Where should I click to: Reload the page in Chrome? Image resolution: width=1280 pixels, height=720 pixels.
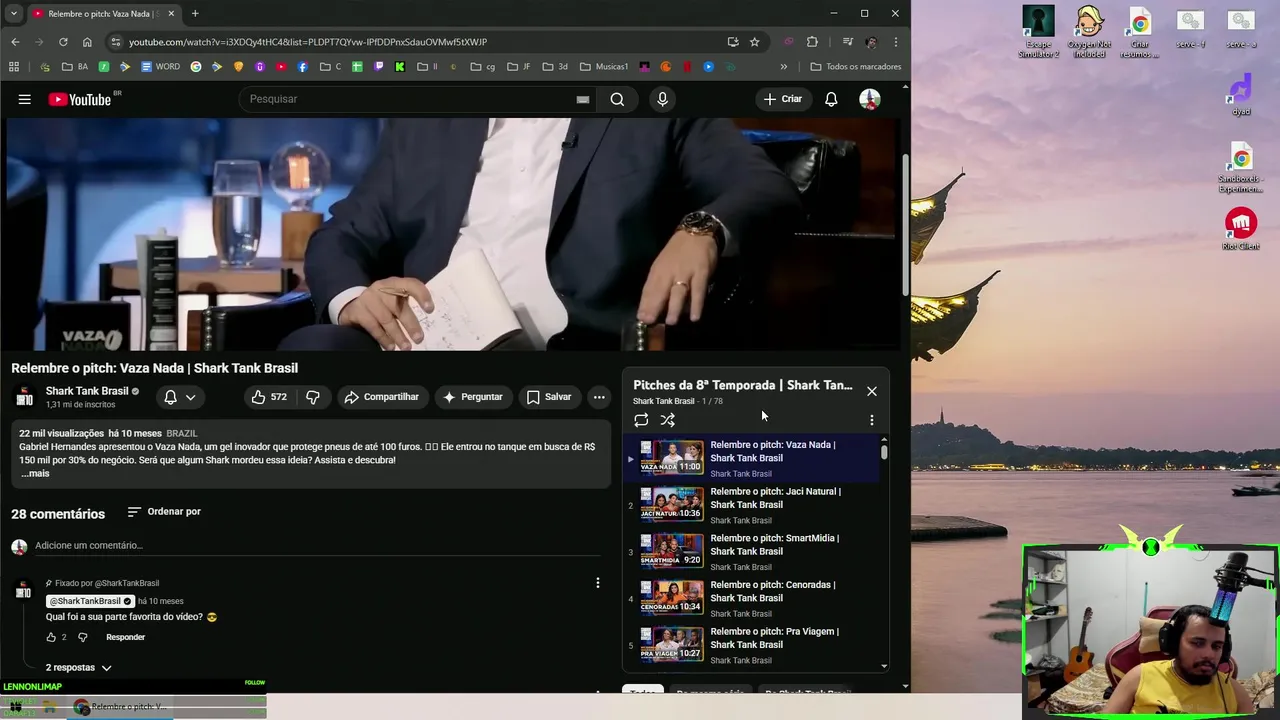click(x=63, y=42)
